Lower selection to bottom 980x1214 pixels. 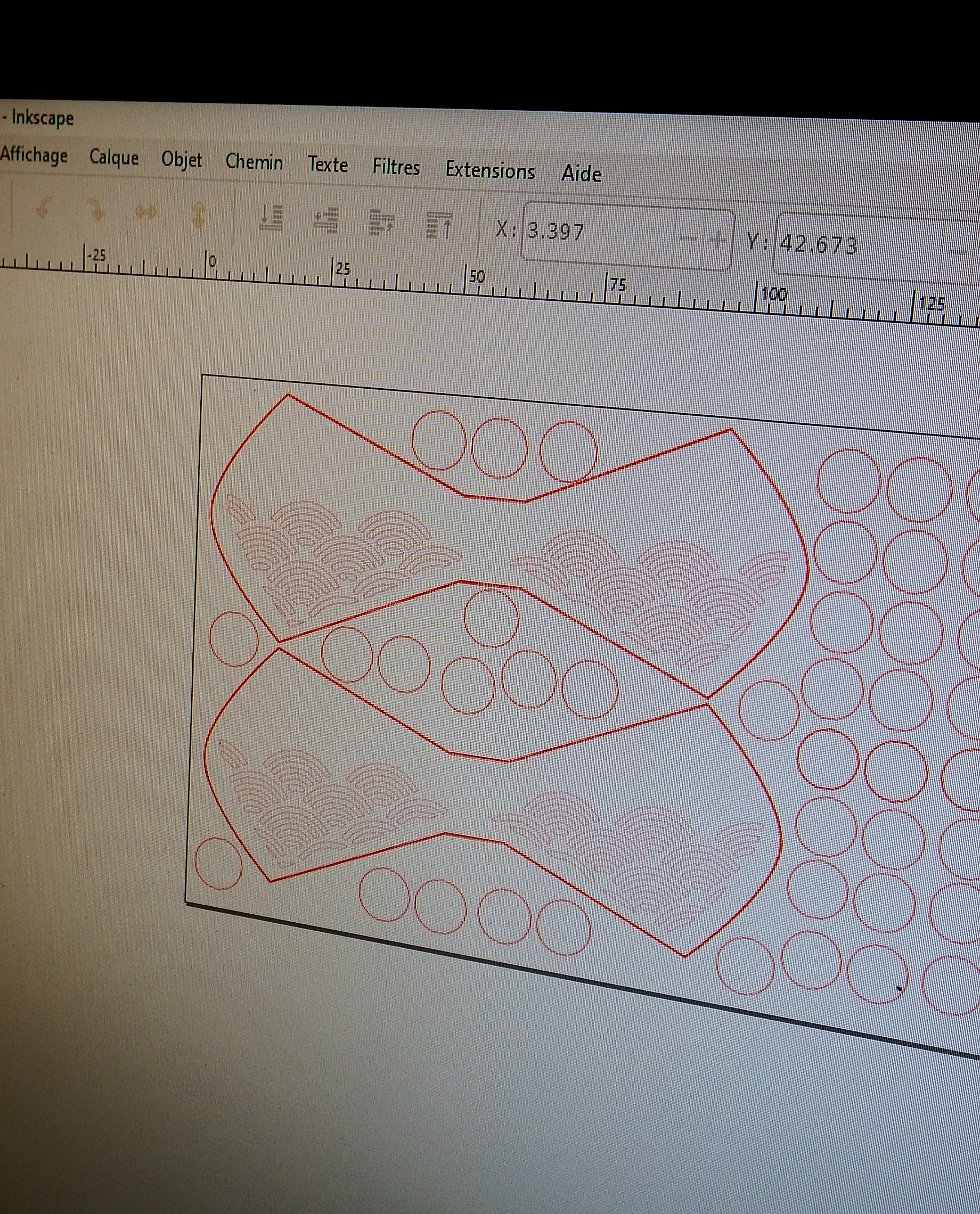click(x=272, y=217)
